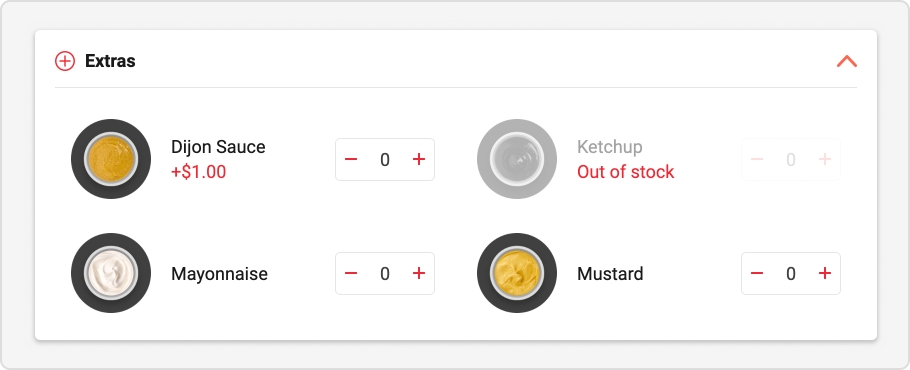Click the Out of stock label

[626, 172]
